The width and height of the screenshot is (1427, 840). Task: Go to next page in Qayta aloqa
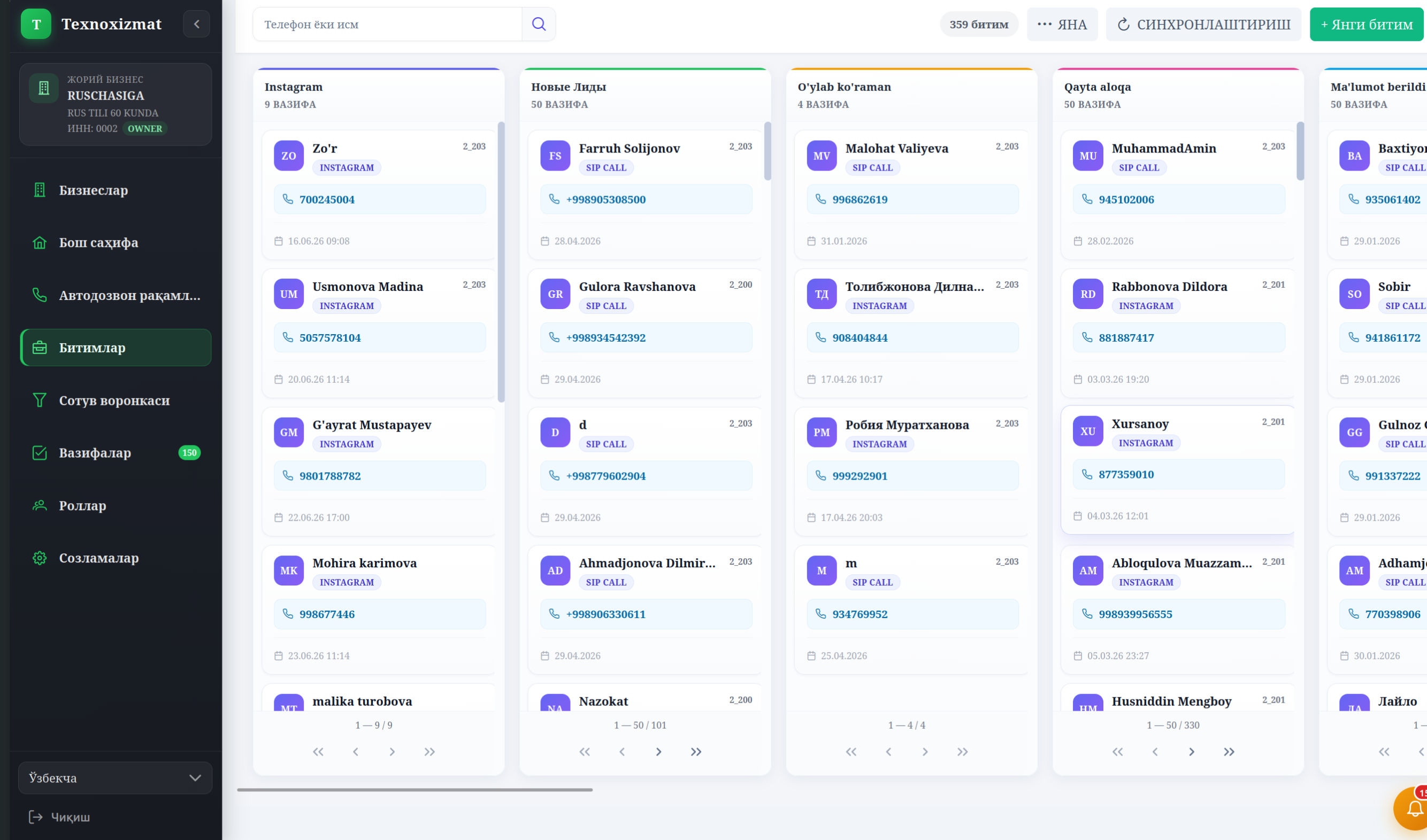(x=1192, y=752)
